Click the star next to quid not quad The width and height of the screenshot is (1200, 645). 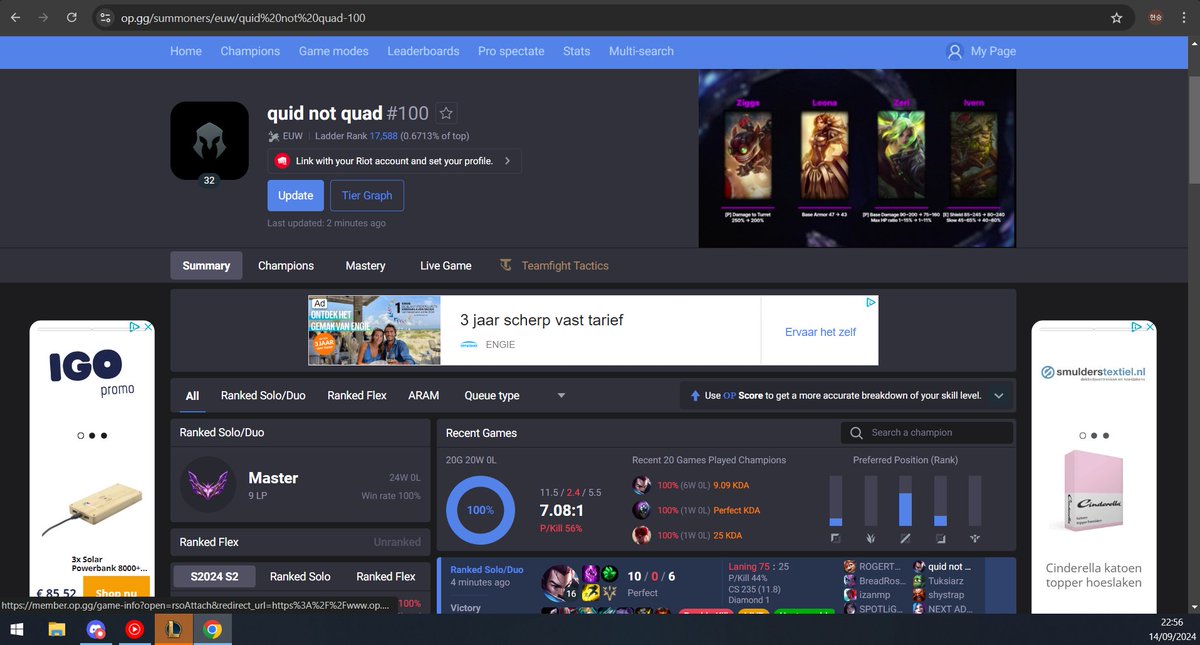coord(446,113)
